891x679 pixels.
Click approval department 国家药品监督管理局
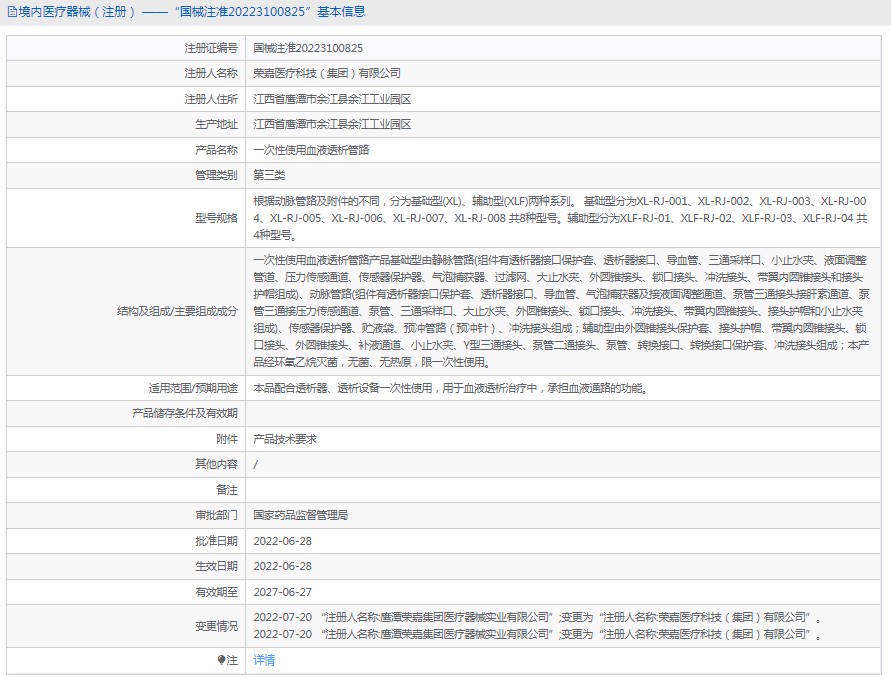click(x=301, y=515)
